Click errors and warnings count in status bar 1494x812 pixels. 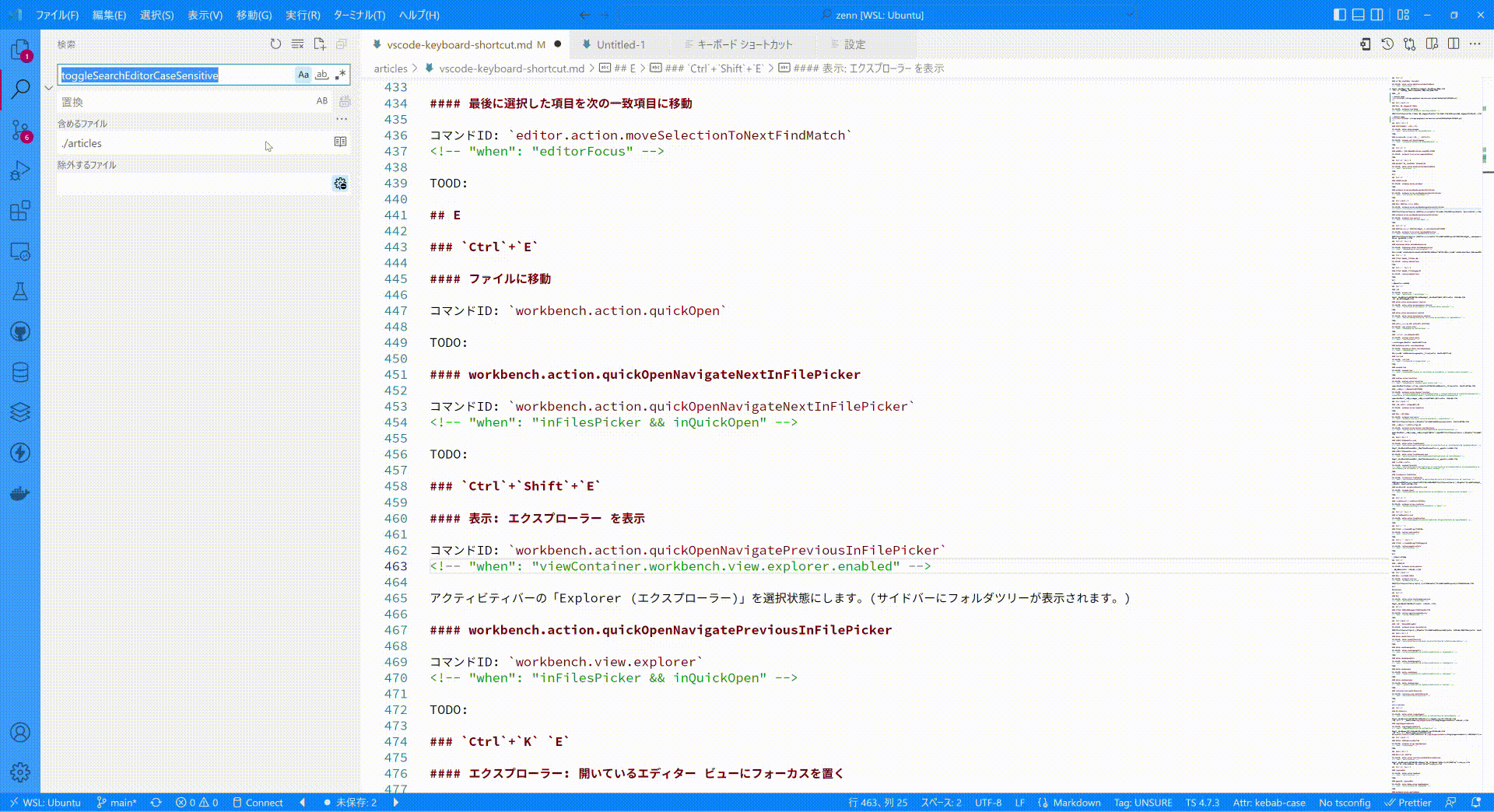coord(197,803)
